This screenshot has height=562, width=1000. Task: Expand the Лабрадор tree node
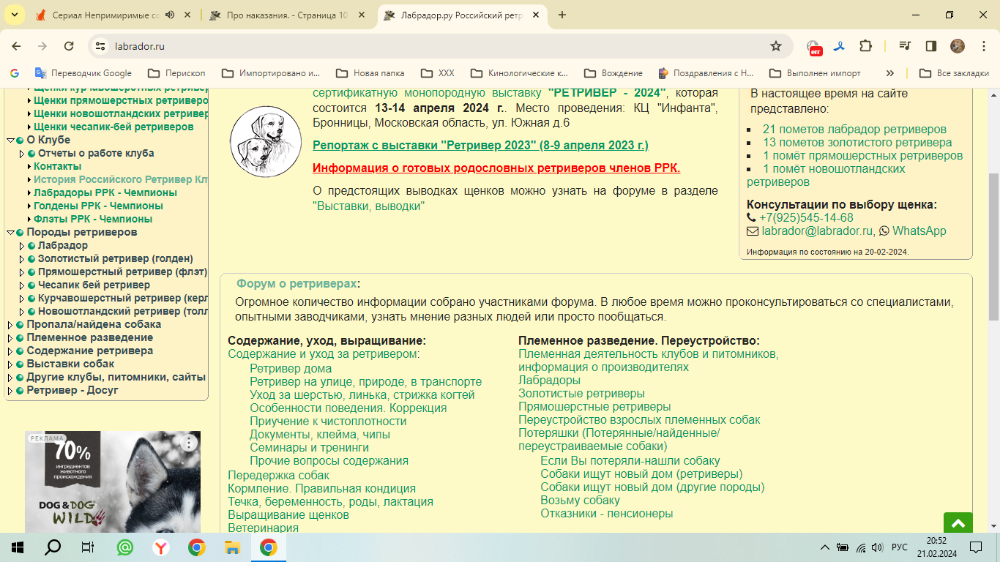pos(22,246)
